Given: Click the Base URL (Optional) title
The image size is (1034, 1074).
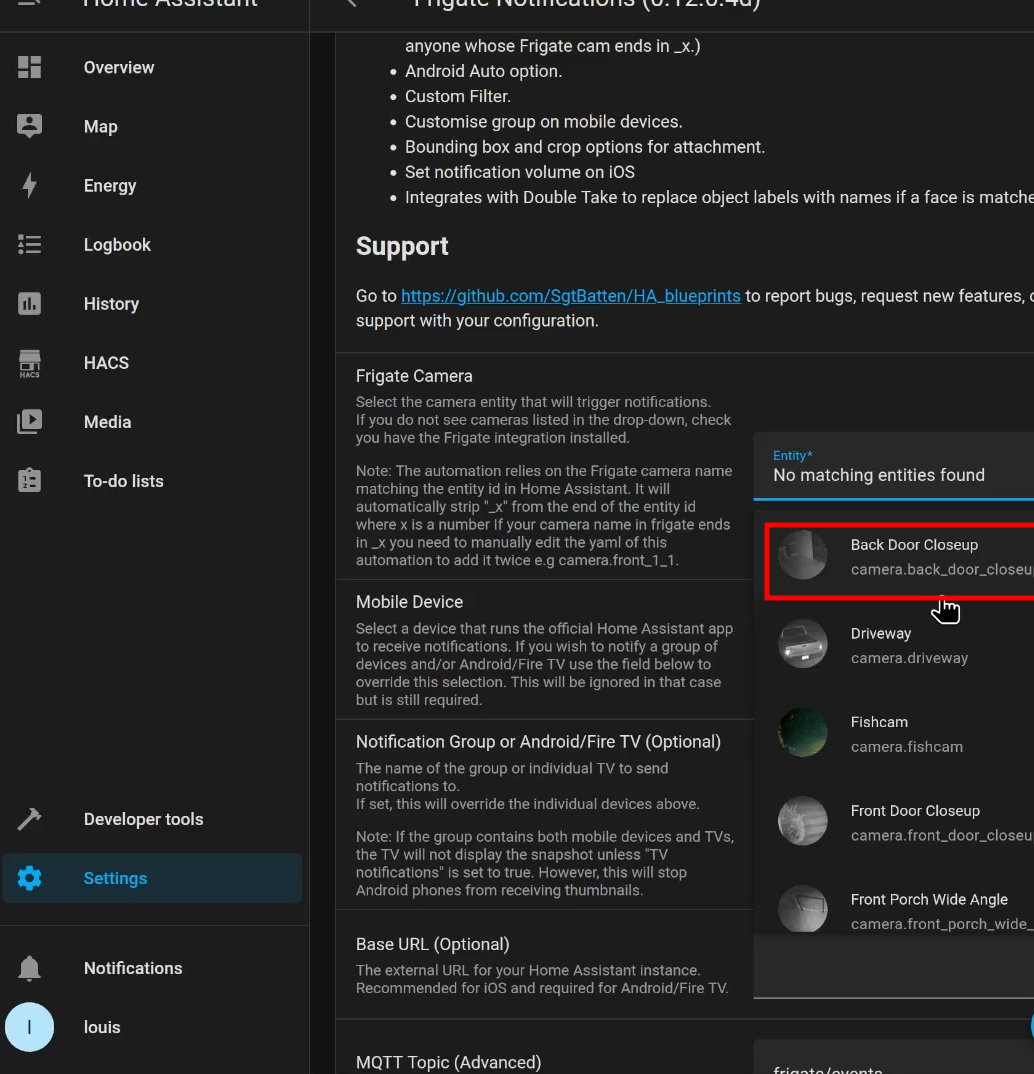Looking at the screenshot, I should (x=433, y=945).
